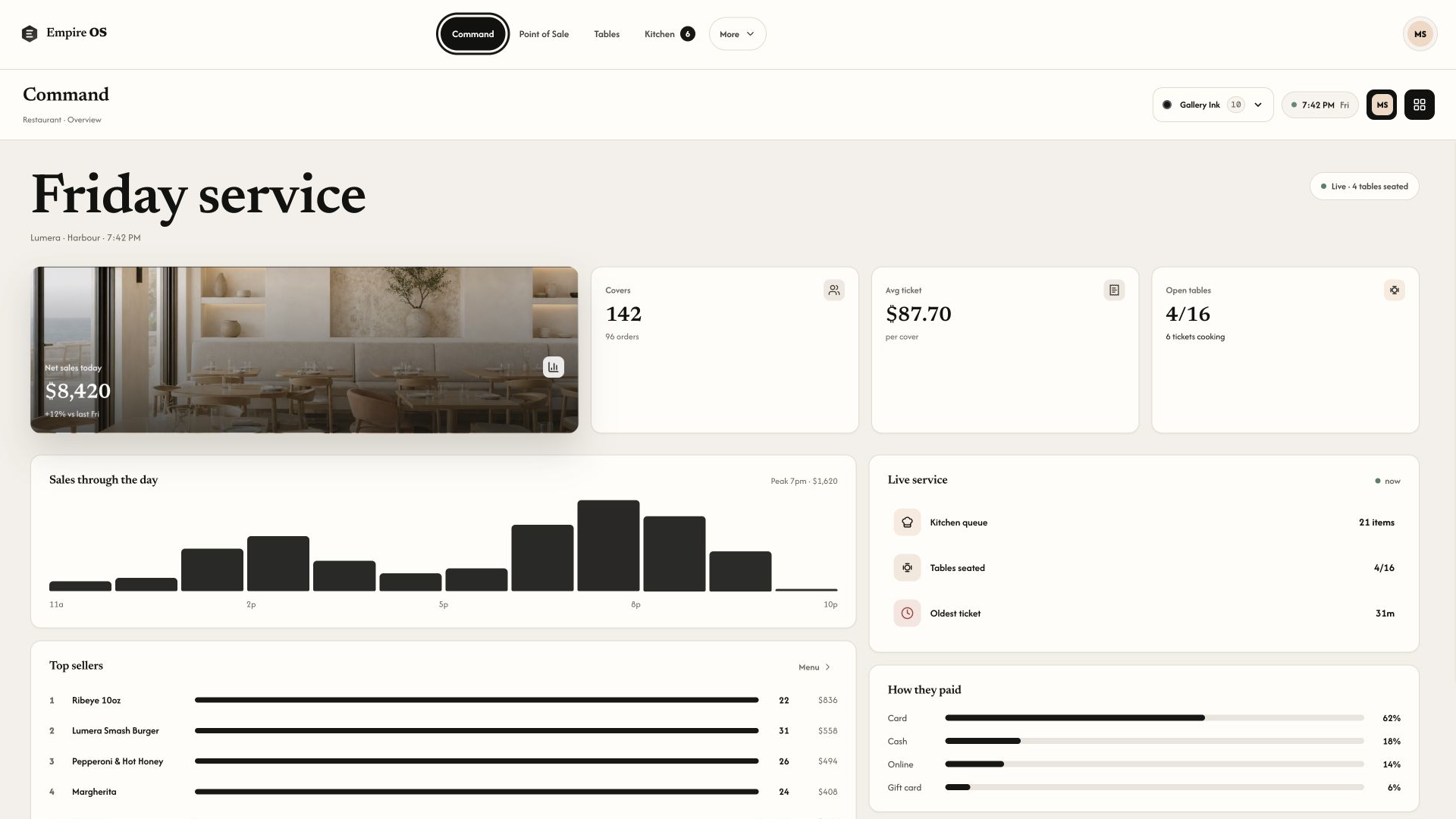This screenshot has height=819, width=1456.
Task: Open the round MS avatar
Action: [x=1420, y=34]
